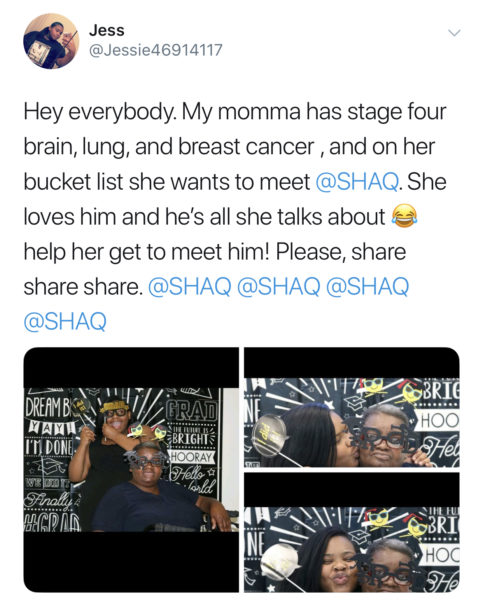Screen dimensions: 483x600
Task: Click the sunglasses emoji prop in the top-right photo
Action: click(371, 388)
